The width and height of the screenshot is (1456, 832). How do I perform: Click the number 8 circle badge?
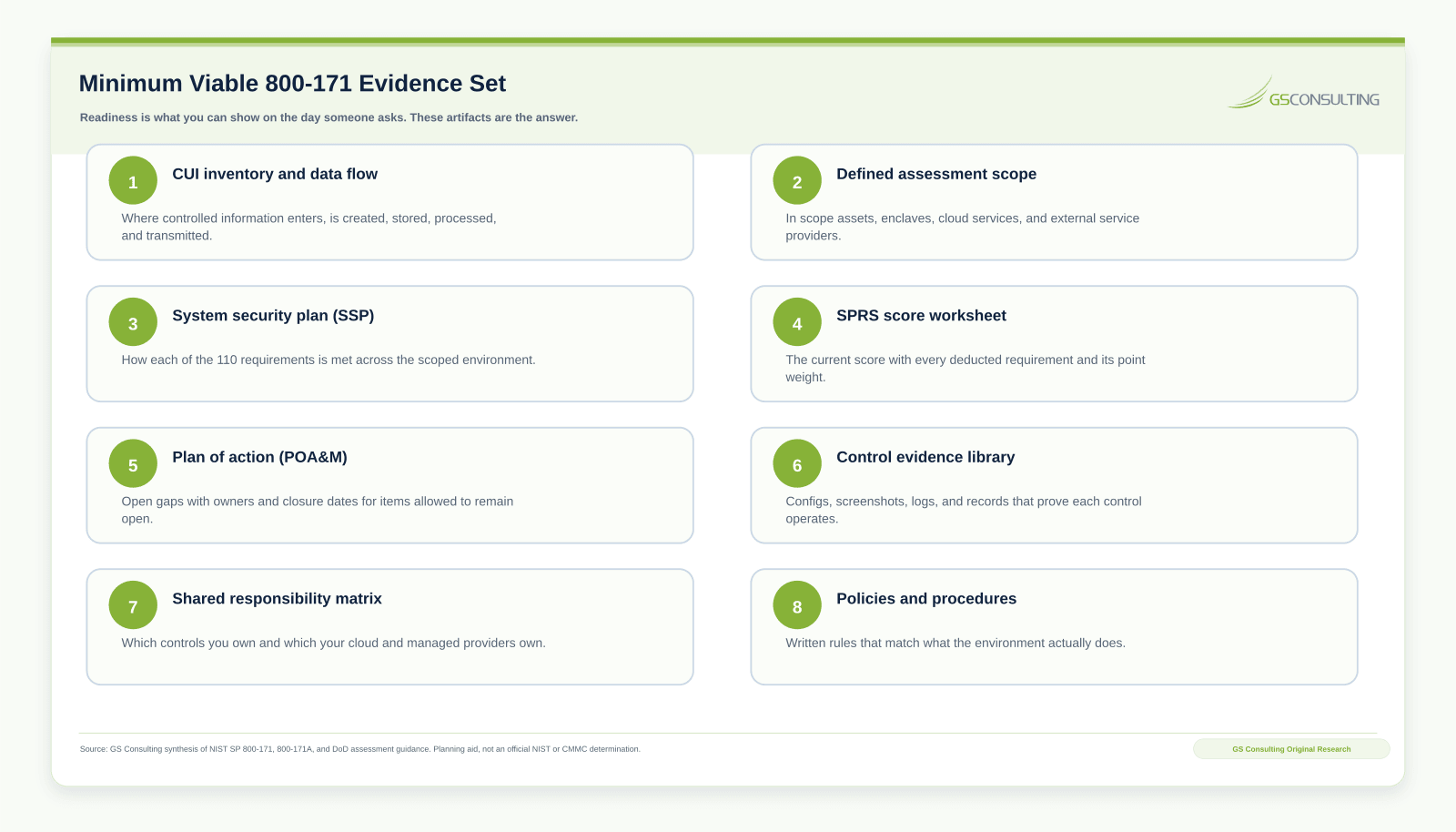[797, 605]
